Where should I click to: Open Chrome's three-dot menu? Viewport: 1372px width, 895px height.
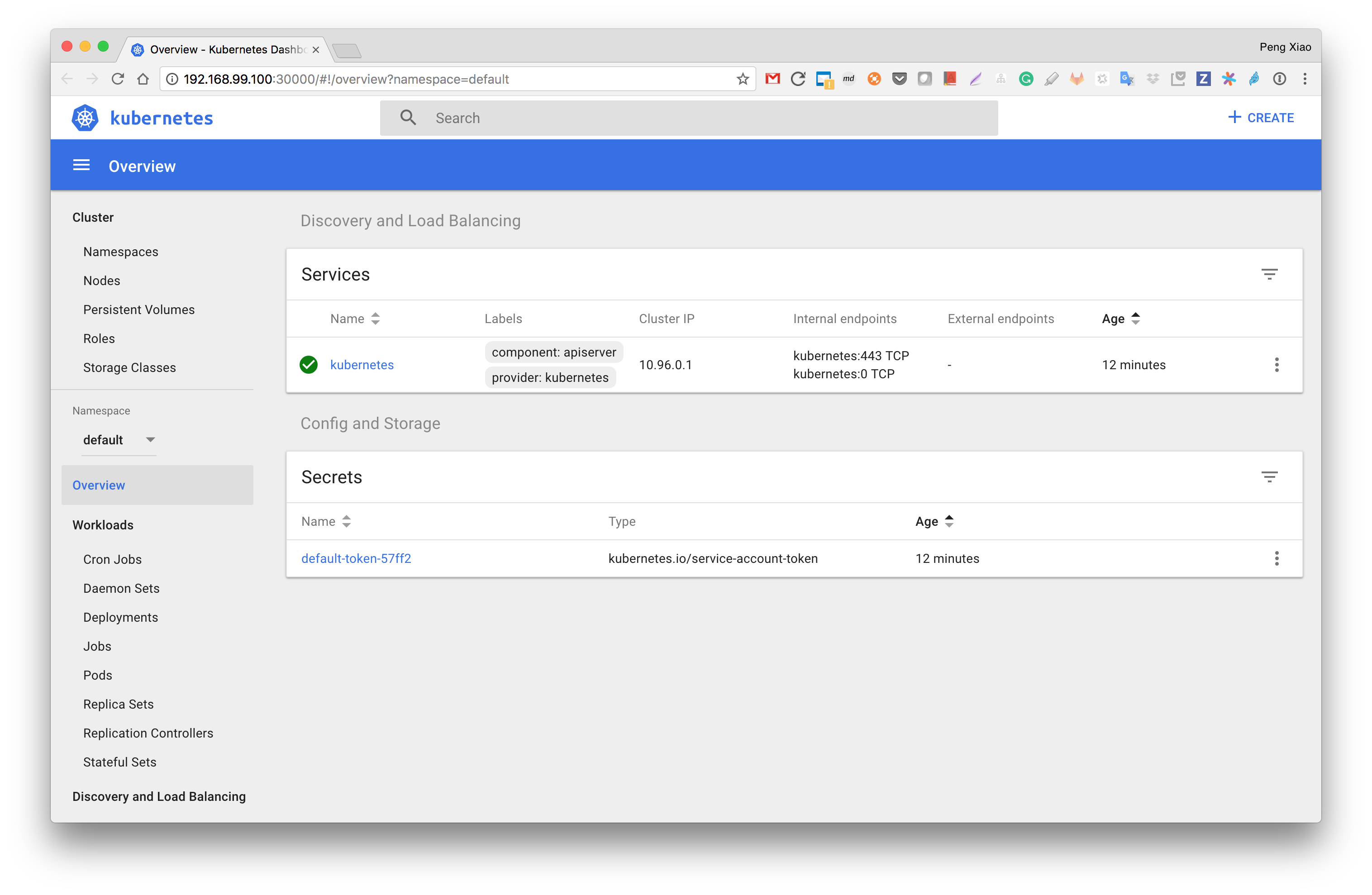1305,79
